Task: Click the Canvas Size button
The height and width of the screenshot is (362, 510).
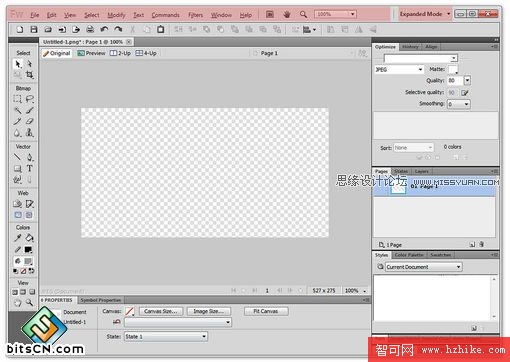Action: (x=161, y=311)
